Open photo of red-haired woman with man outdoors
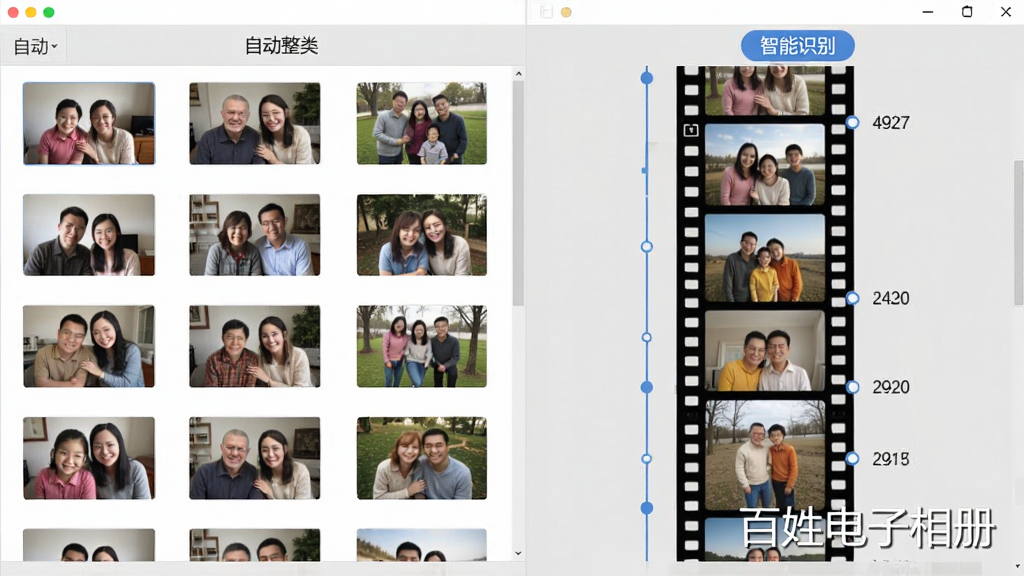 (422, 458)
